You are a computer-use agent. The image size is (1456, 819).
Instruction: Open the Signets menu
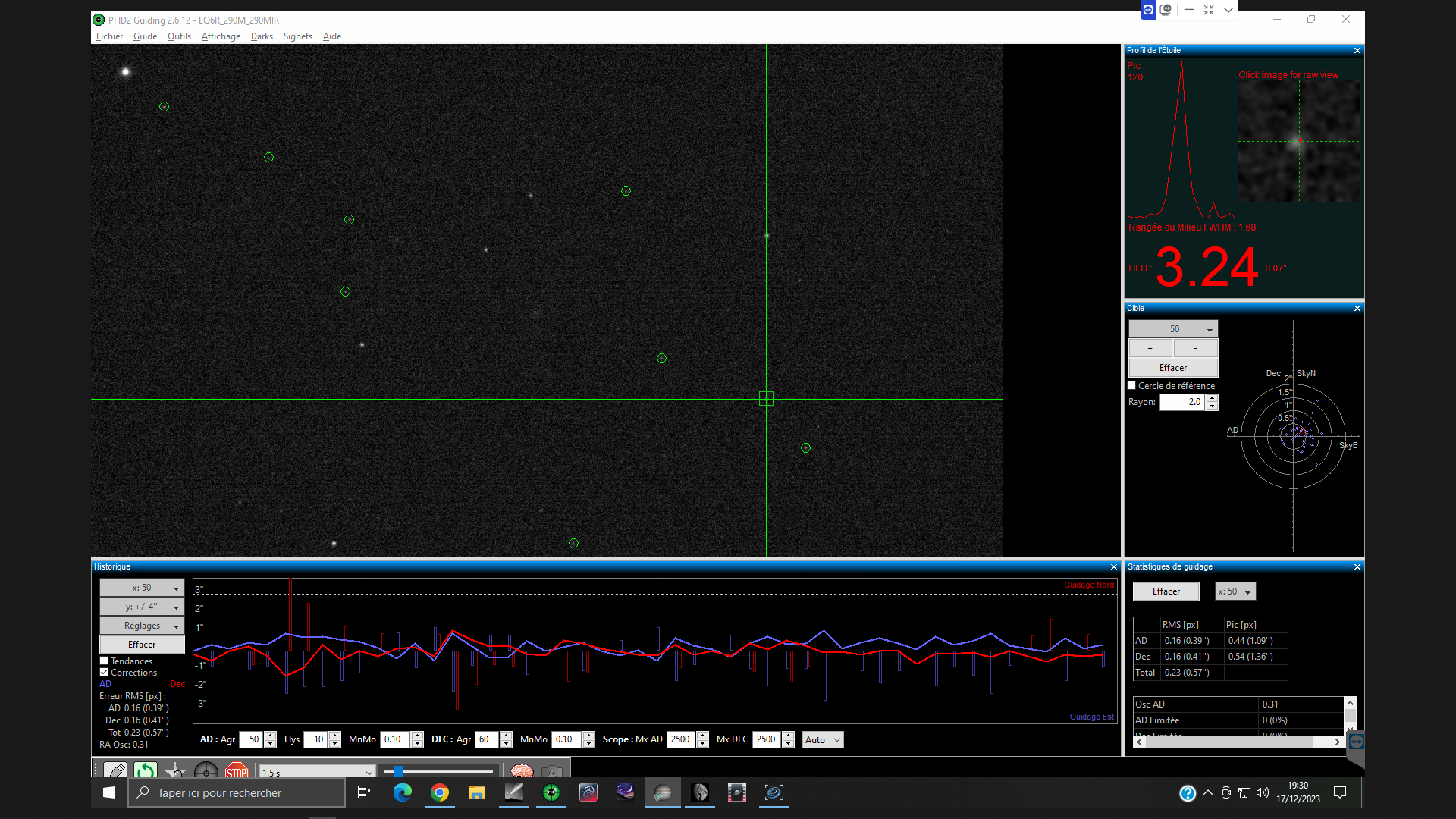(x=298, y=36)
